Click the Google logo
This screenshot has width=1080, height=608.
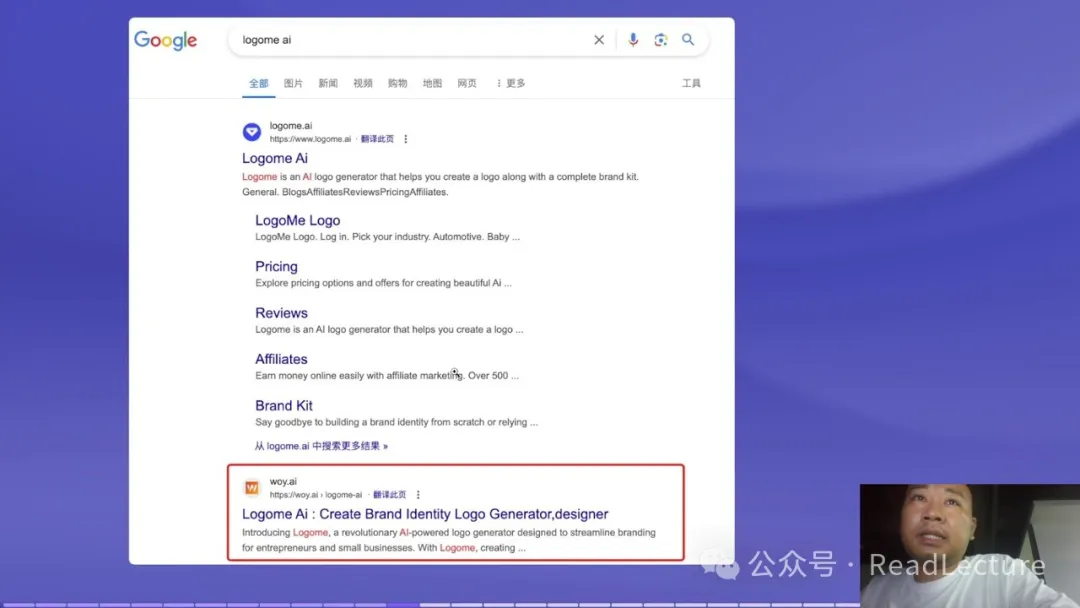click(x=166, y=40)
